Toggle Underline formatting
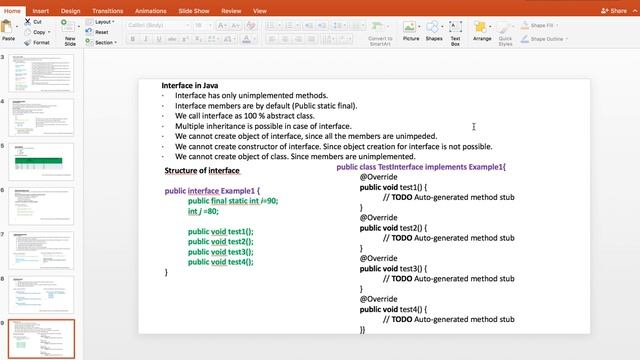The width and height of the screenshot is (640, 360). (x=159, y=39)
